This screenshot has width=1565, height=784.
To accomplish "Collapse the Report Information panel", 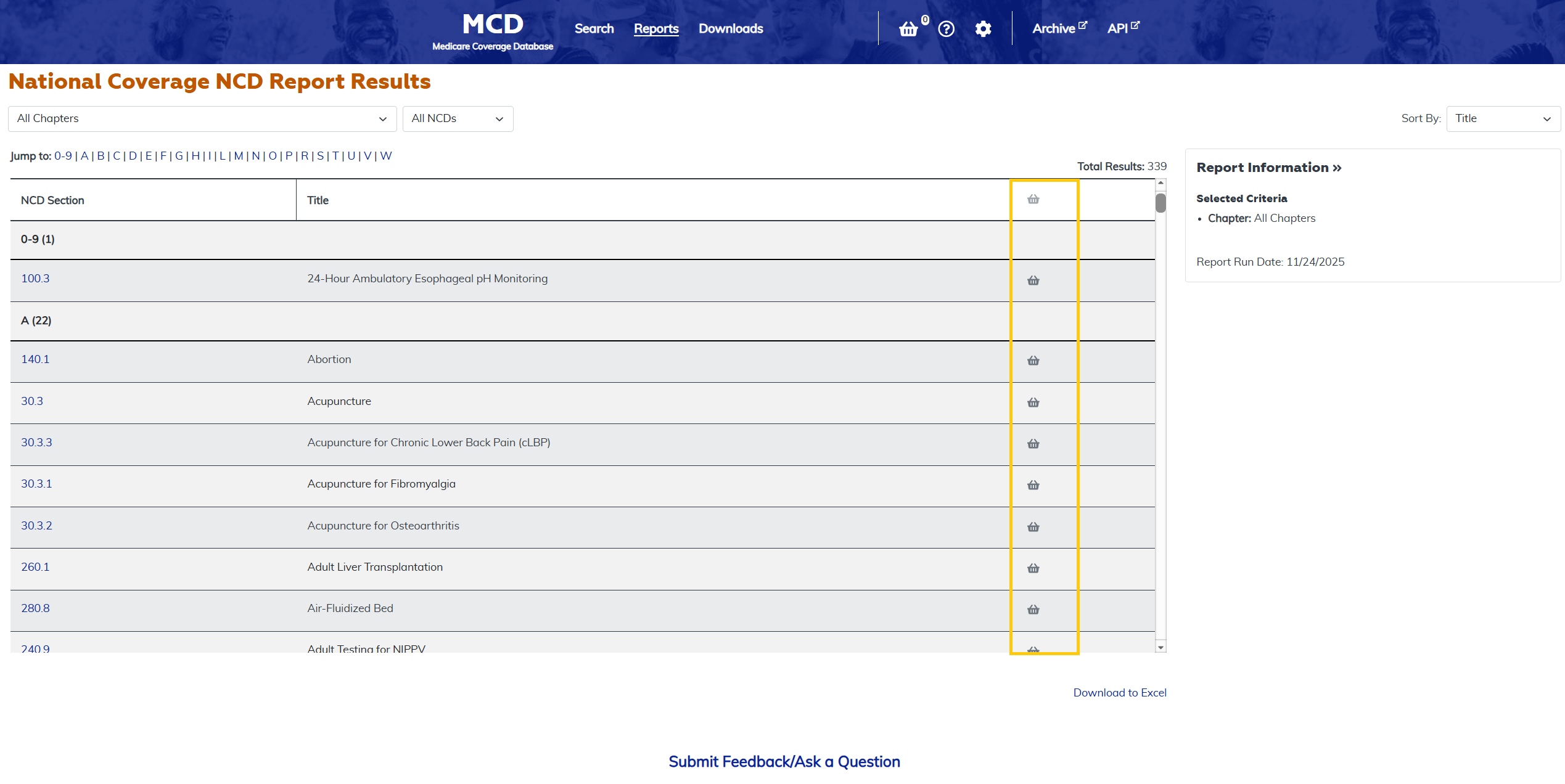I will 1268,168.
